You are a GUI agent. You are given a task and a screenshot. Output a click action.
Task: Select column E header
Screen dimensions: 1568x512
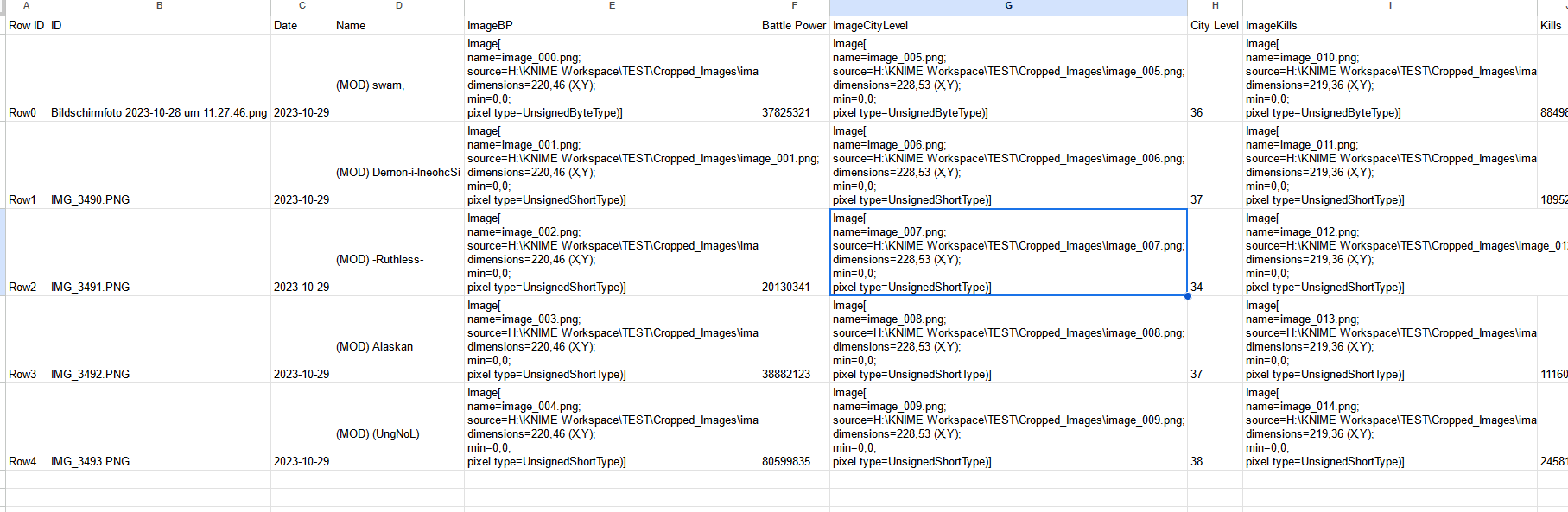(612, 6)
